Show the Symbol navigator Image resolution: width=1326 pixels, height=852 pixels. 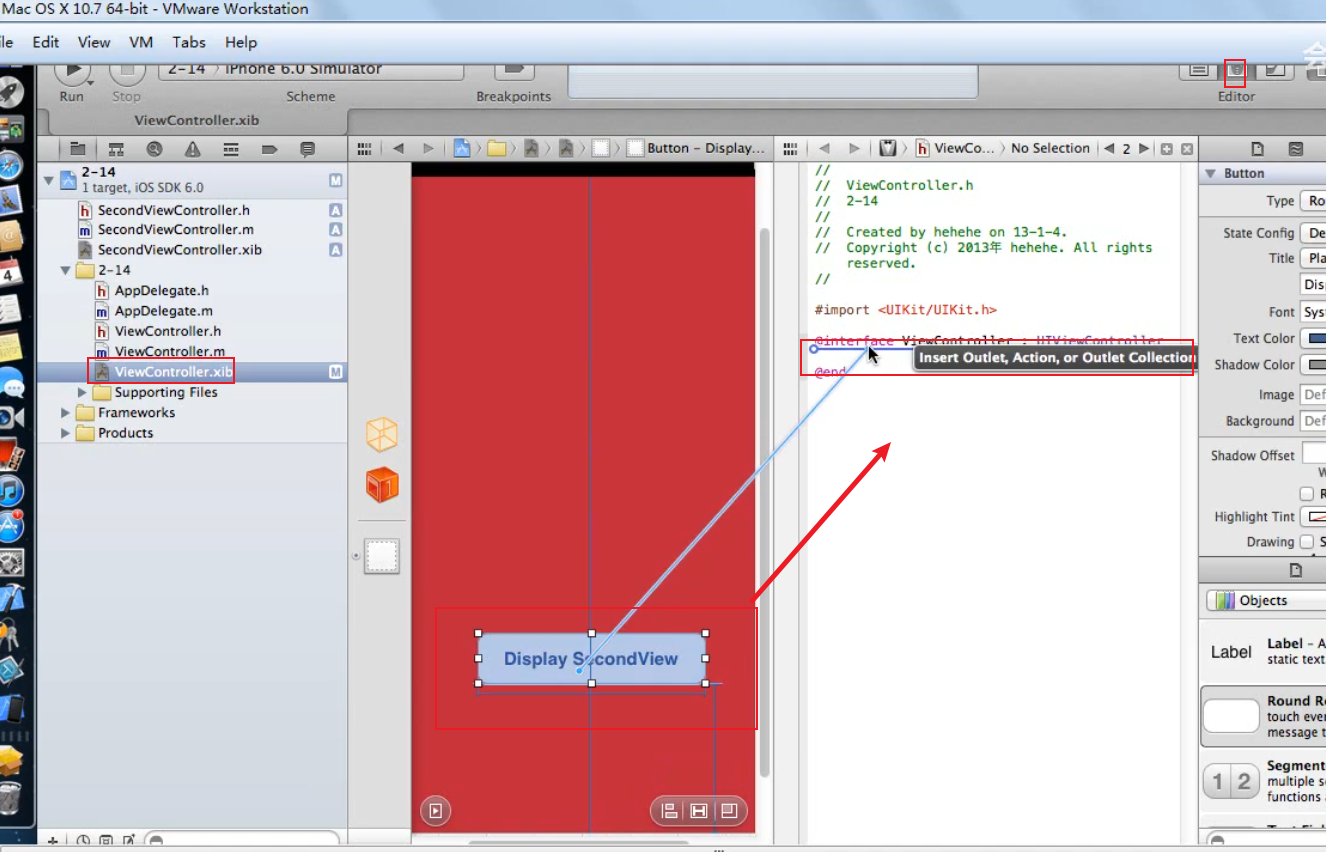click(x=116, y=149)
